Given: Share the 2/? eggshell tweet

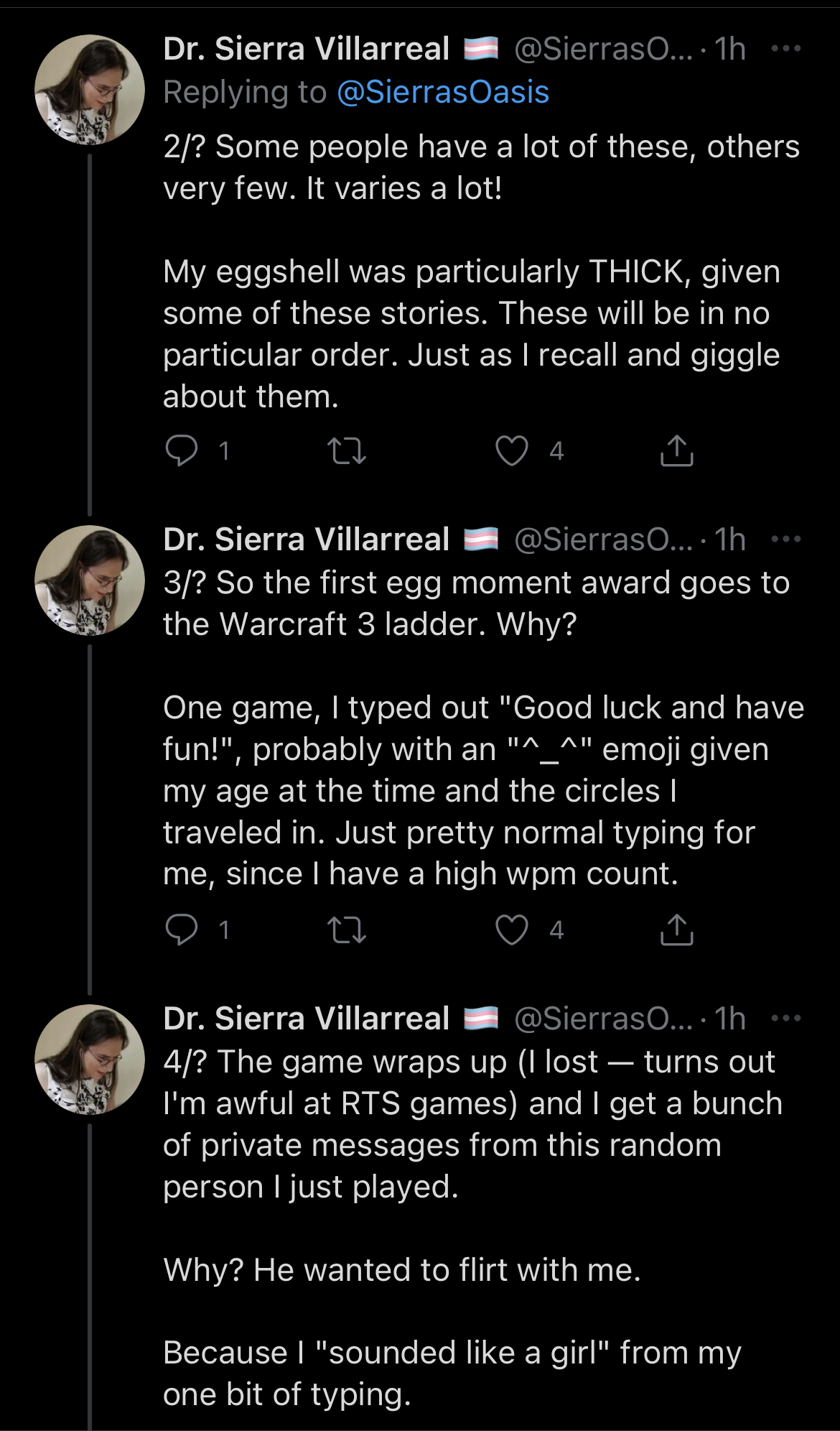Looking at the screenshot, I should click(x=676, y=451).
